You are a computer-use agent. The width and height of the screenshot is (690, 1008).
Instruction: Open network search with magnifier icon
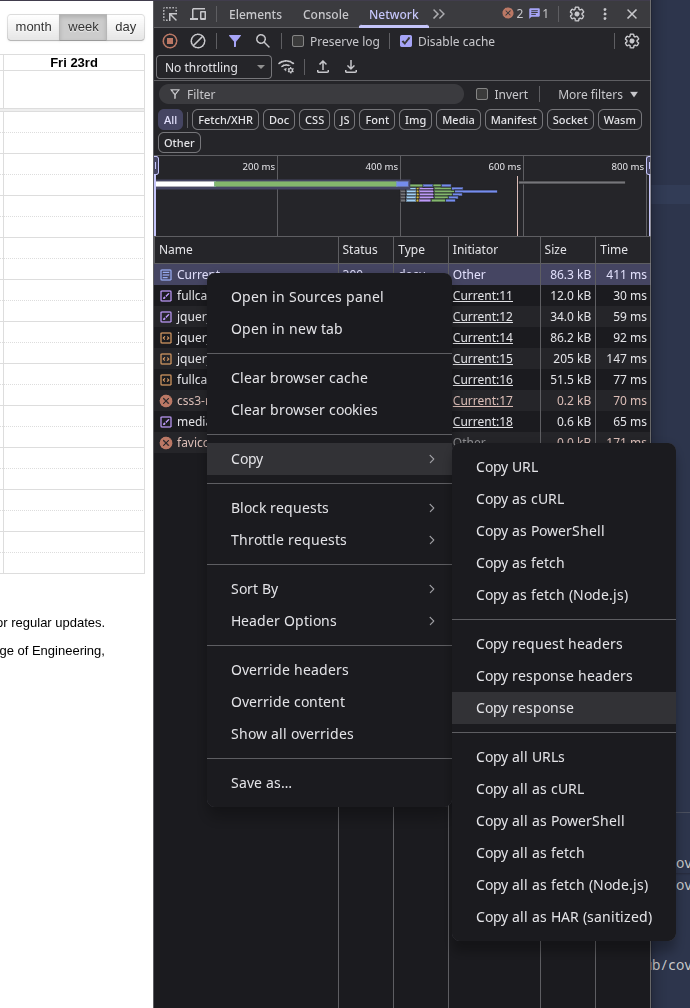[262, 41]
